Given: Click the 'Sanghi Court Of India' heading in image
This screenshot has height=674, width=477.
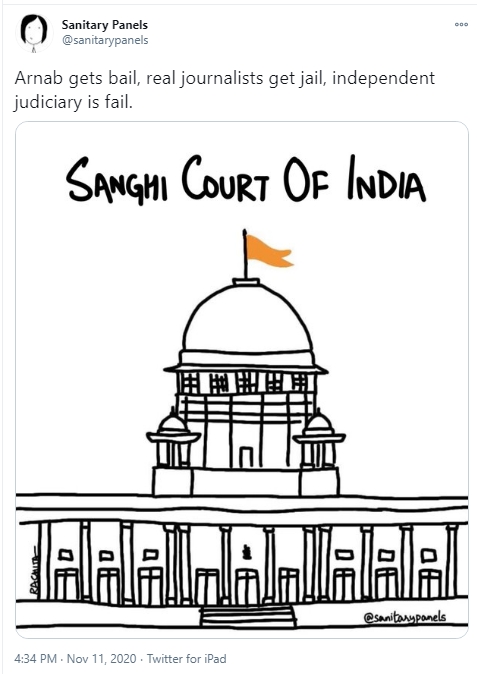Looking at the screenshot, I should [246, 179].
